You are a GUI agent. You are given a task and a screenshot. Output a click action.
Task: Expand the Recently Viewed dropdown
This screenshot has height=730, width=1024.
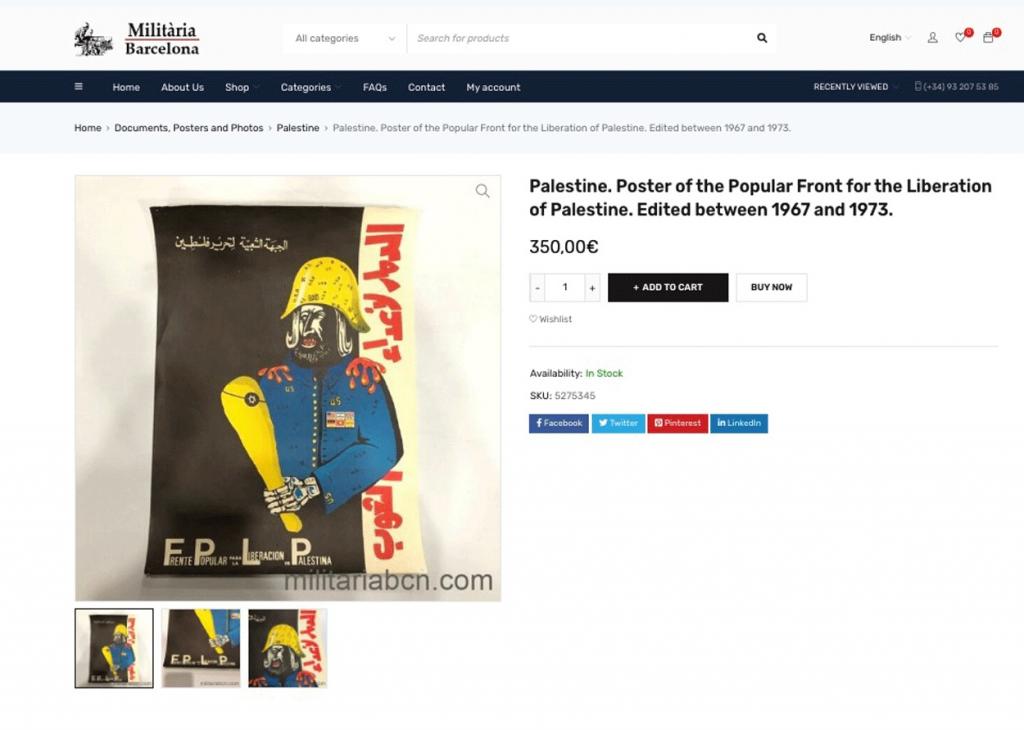coord(856,87)
